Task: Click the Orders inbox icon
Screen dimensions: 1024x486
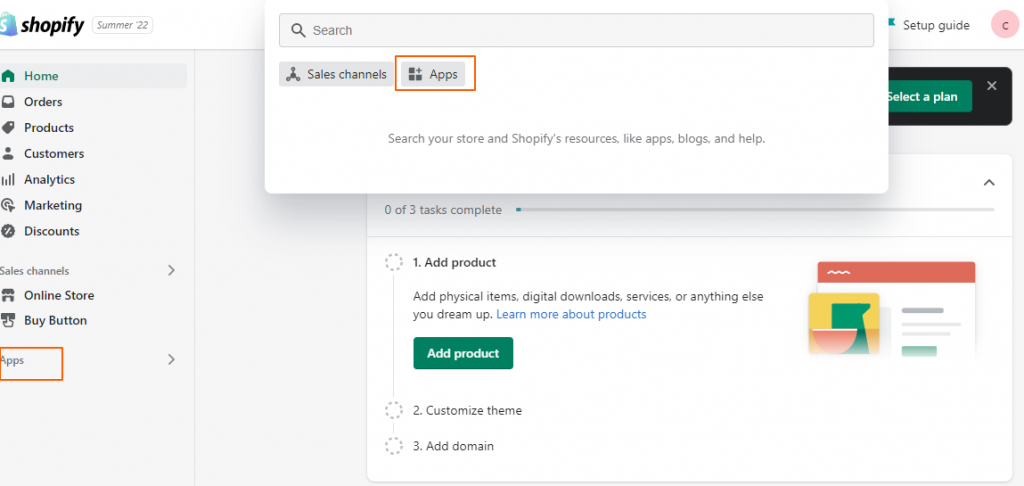Action: click(x=8, y=102)
